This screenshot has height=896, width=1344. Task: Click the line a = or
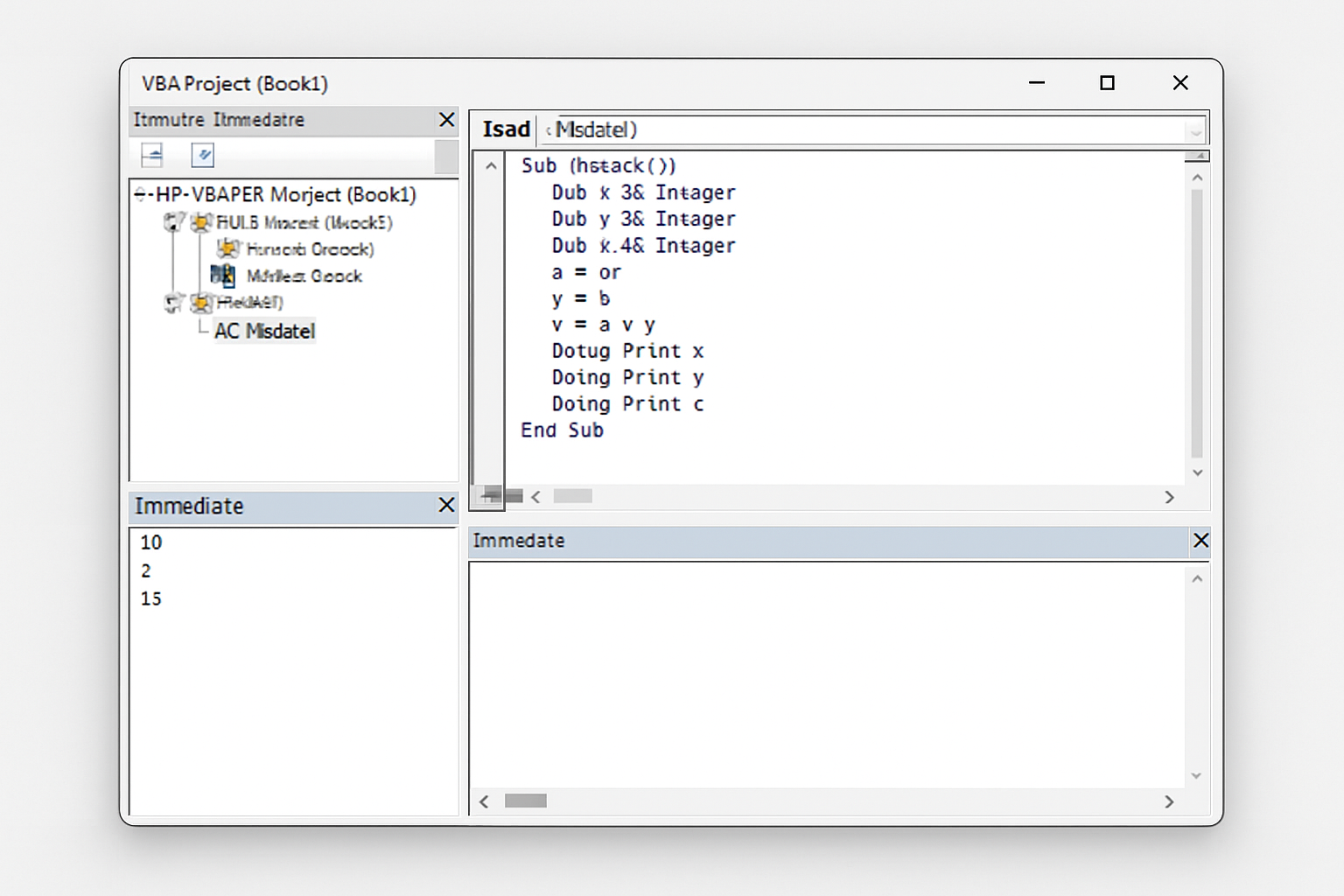tap(586, 272)
